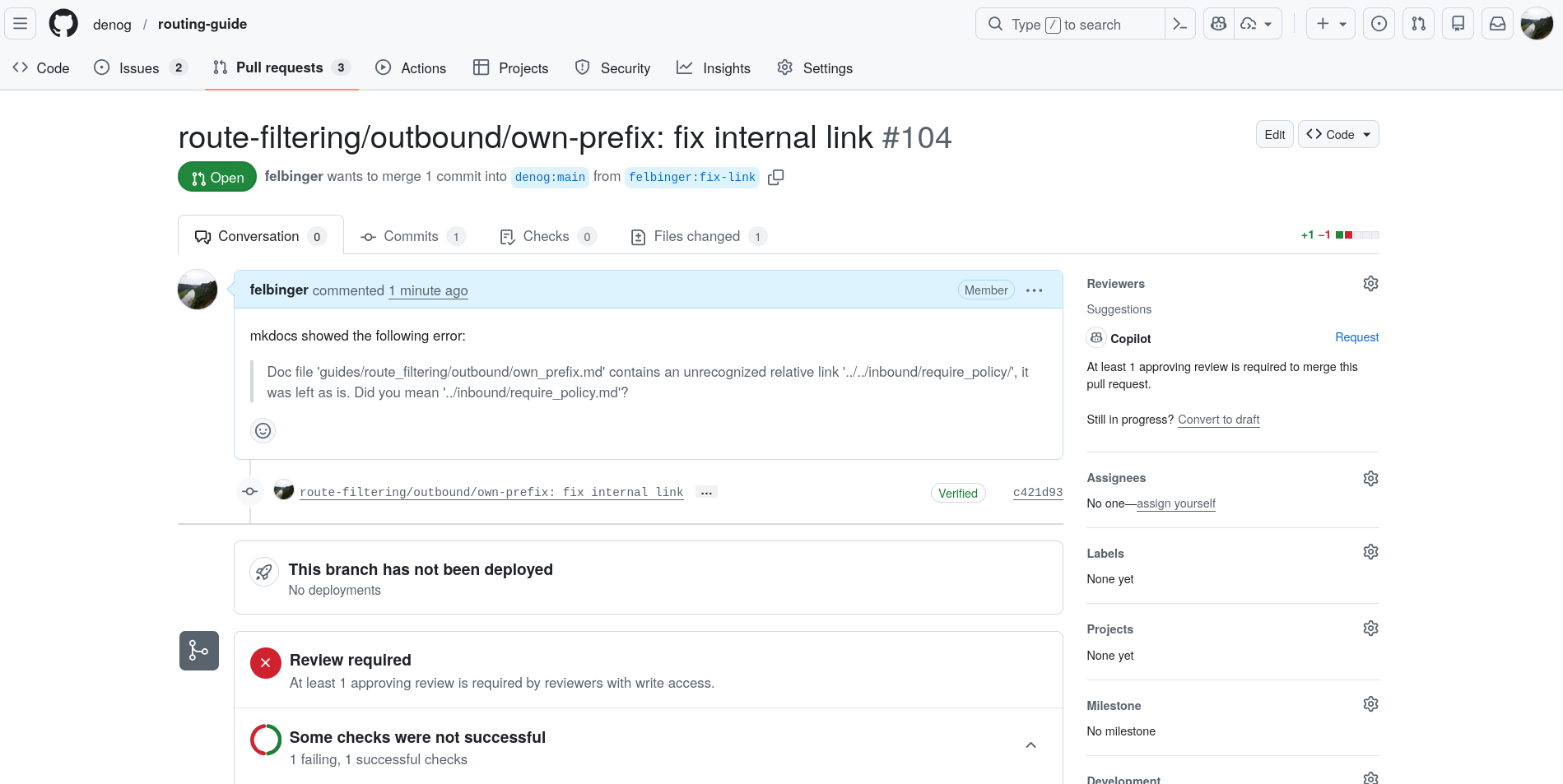1563x784 pixels.
Task: Click the diff stat color bar
Action: pos(1356,235)
